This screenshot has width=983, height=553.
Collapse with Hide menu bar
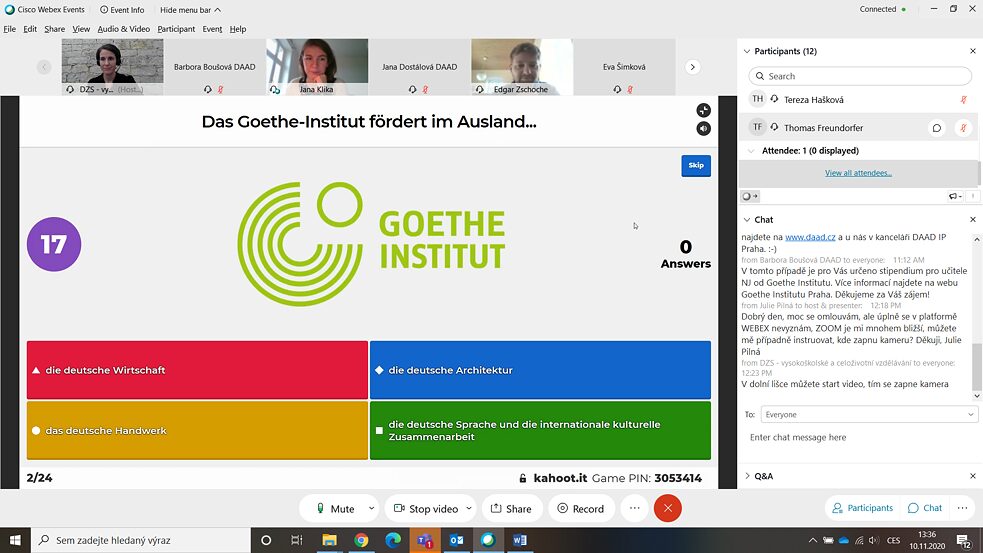[190, 10]
